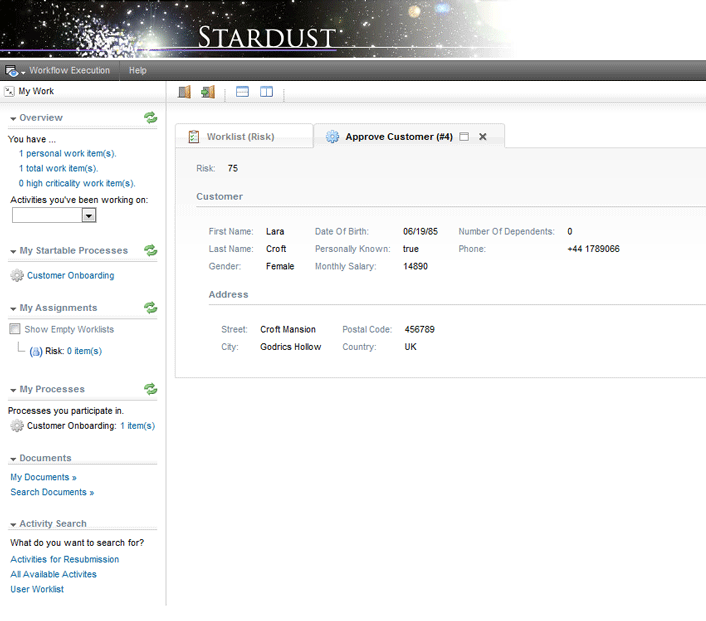This screenshot has width=706, height=621.
Task: Collapse My Startable Processes section
Action: click(x=13, y=251)
